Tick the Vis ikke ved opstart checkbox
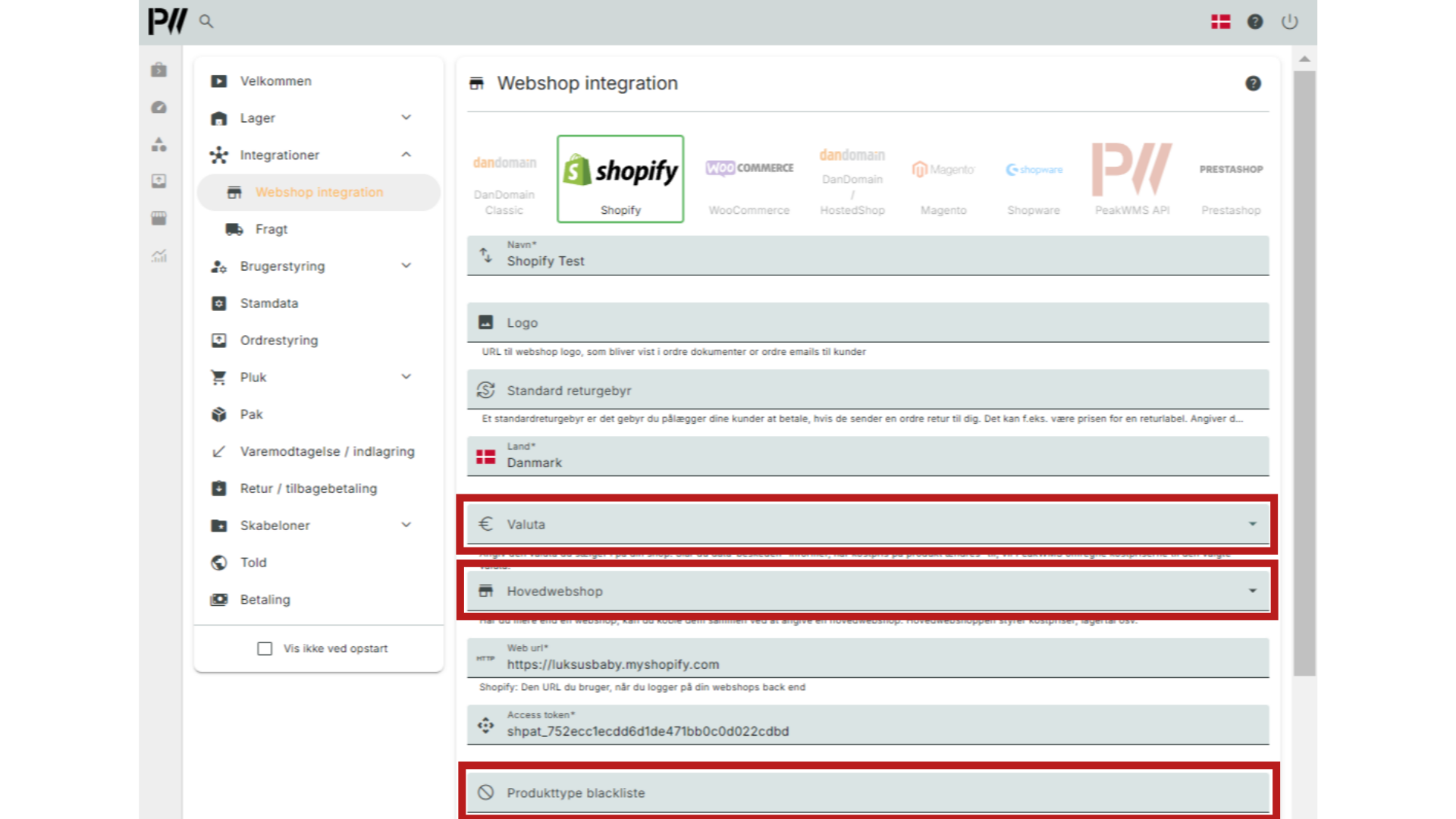 point(265,649)
